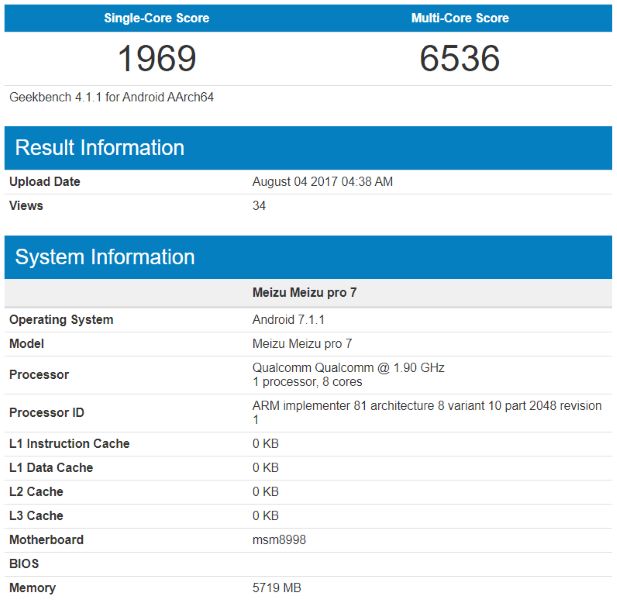This screenshot has width=617, height=600.
Task: Select the ARM implementer 81 architecture text
Action: click(427, 413)
